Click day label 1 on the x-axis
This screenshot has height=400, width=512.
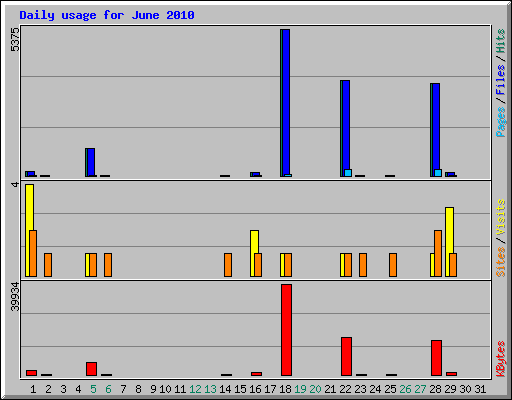pos(33,389)
